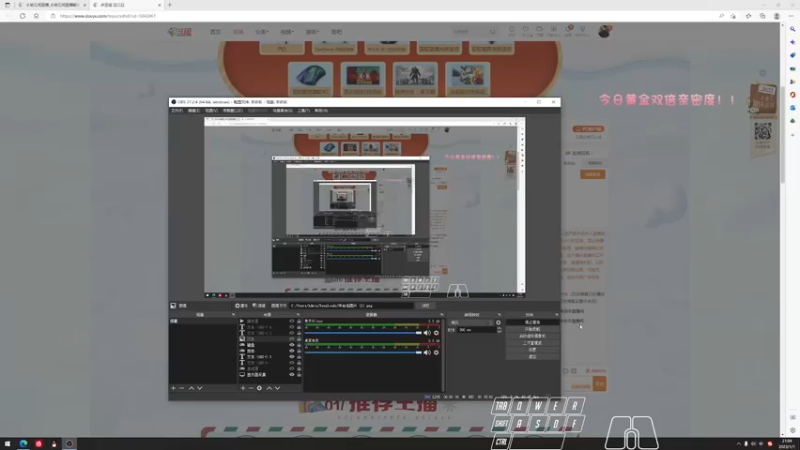Click the browser address bar
800x450 pixels.
[x=383, y=16]
